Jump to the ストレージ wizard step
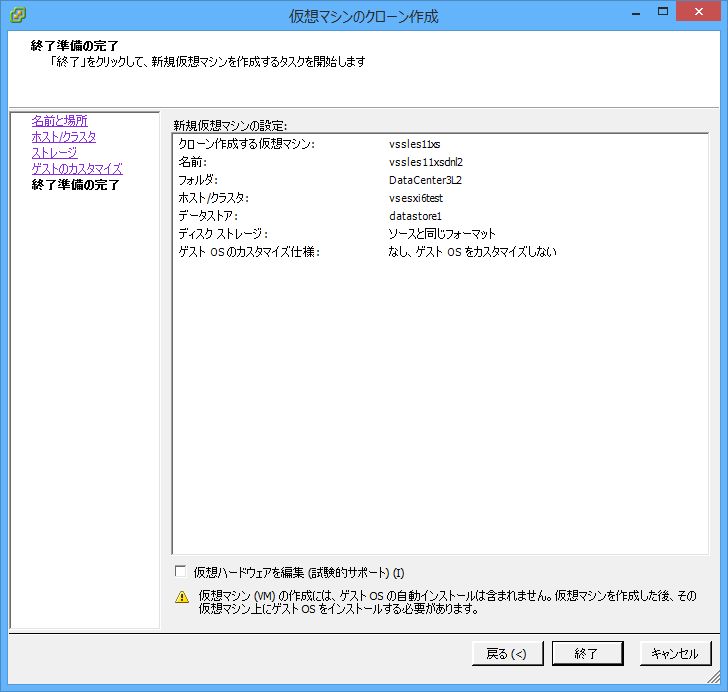The height and width of the screenshot is (692, 728). coord(54,153)
